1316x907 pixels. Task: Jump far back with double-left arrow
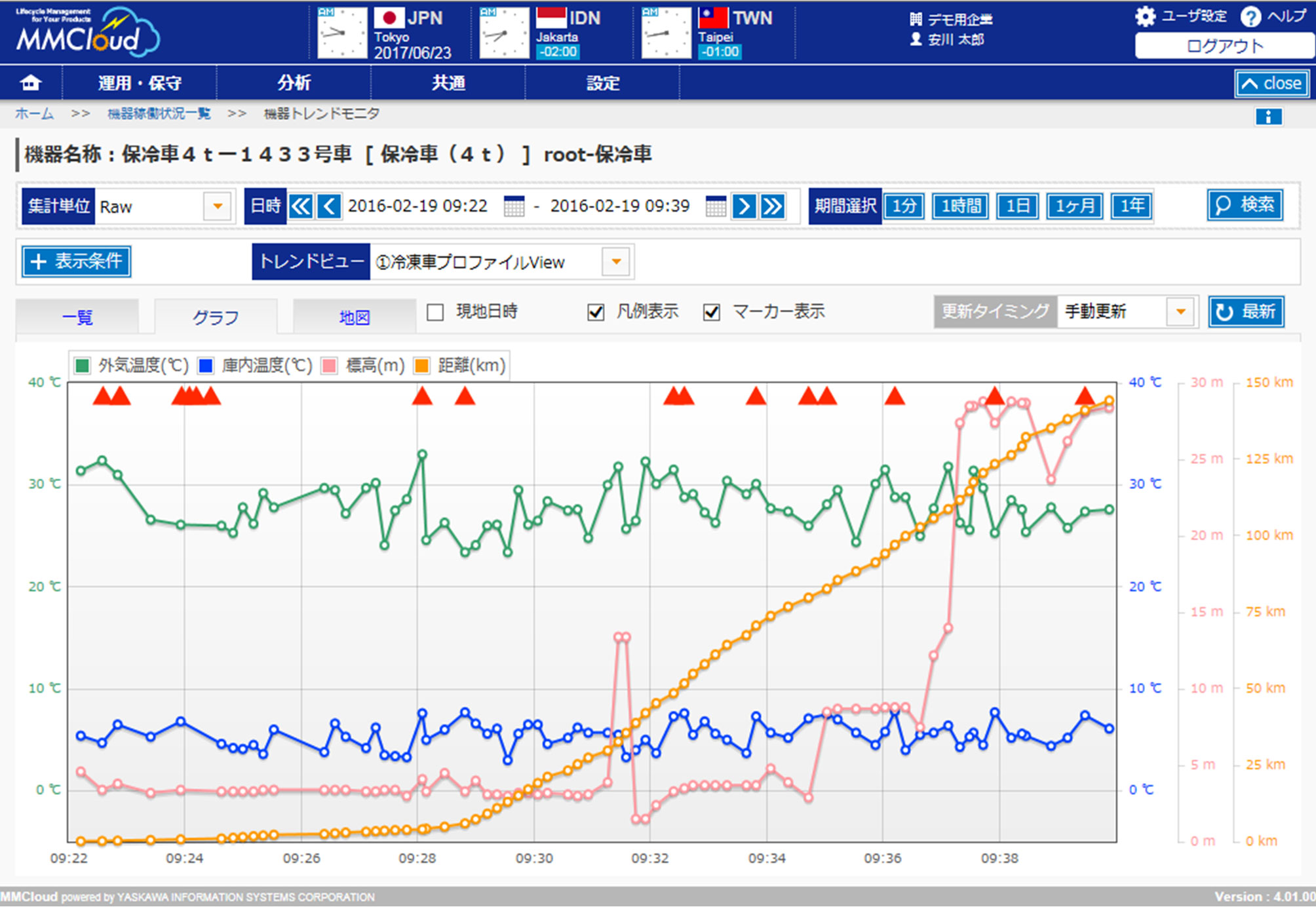point(301,206)
